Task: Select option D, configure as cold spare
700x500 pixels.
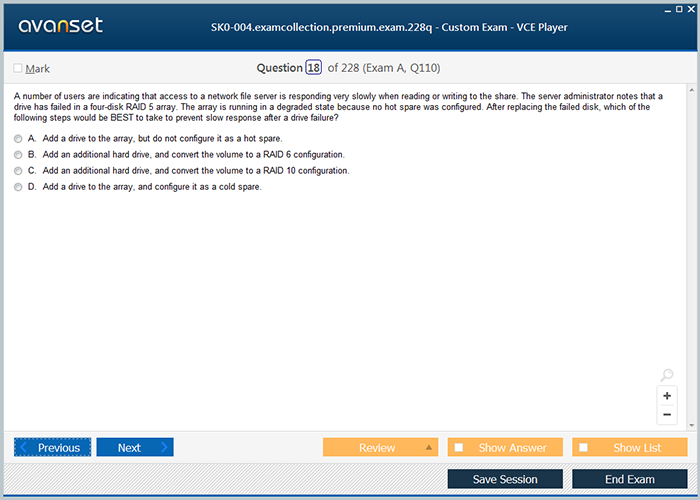Action: 18,187
